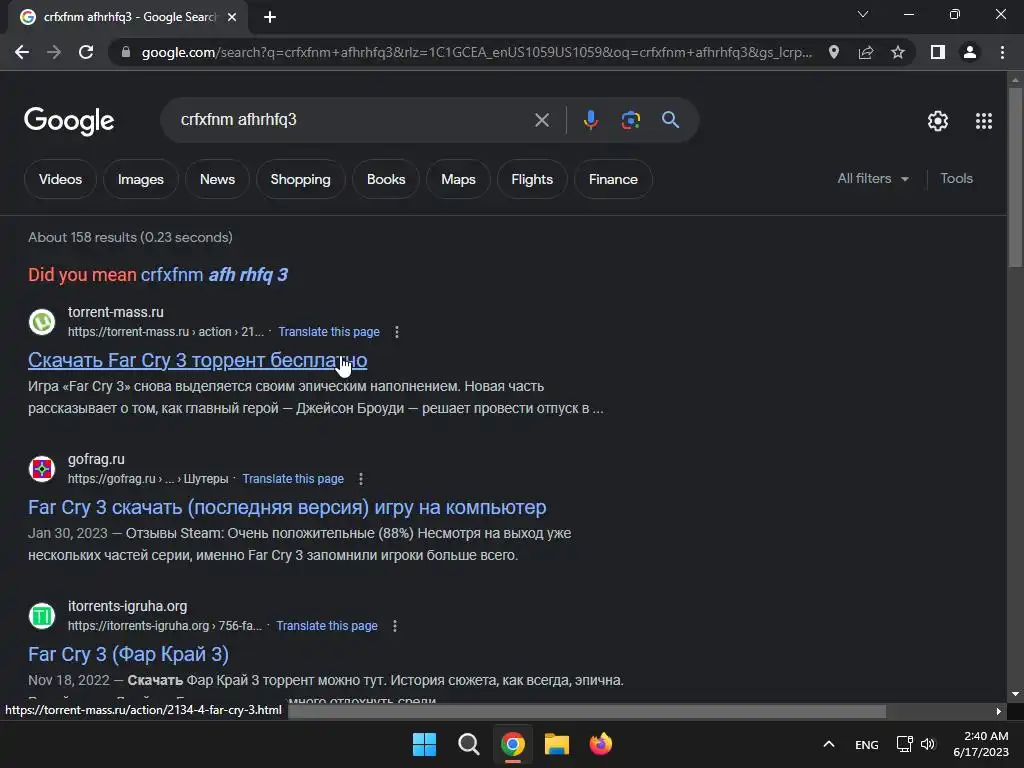Open File Explorer from taskbar
Viewport: 1024px width, 768px height.
click(557, 744)
